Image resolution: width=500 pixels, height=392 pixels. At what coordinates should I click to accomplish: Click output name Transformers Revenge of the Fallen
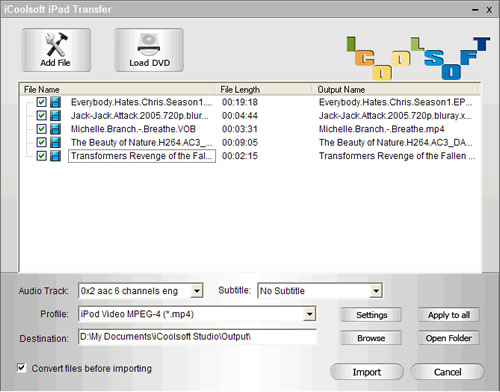pos(397,156)
